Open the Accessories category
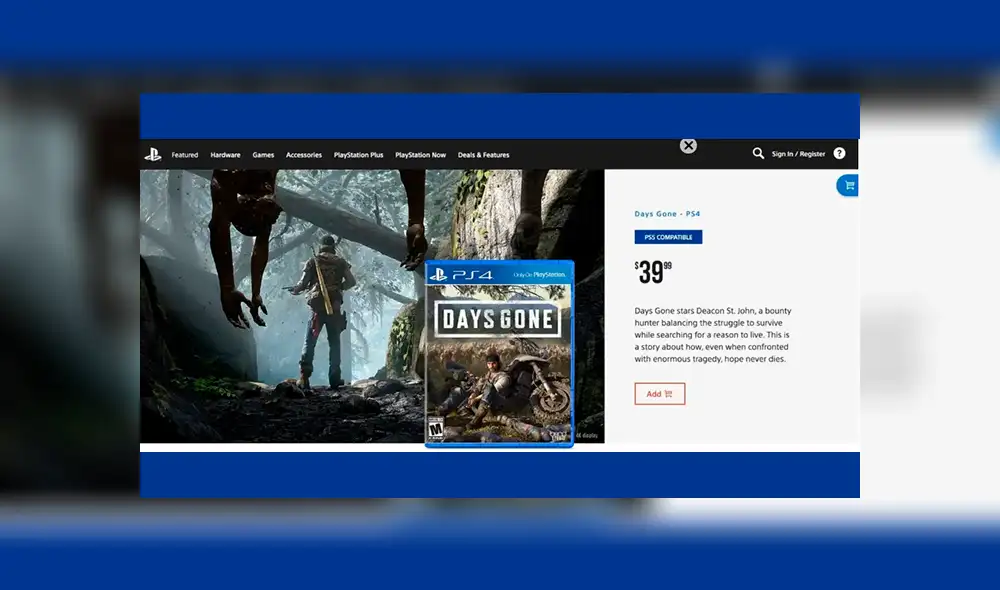This screenshot has width=1000, height=590. (304, 155)
